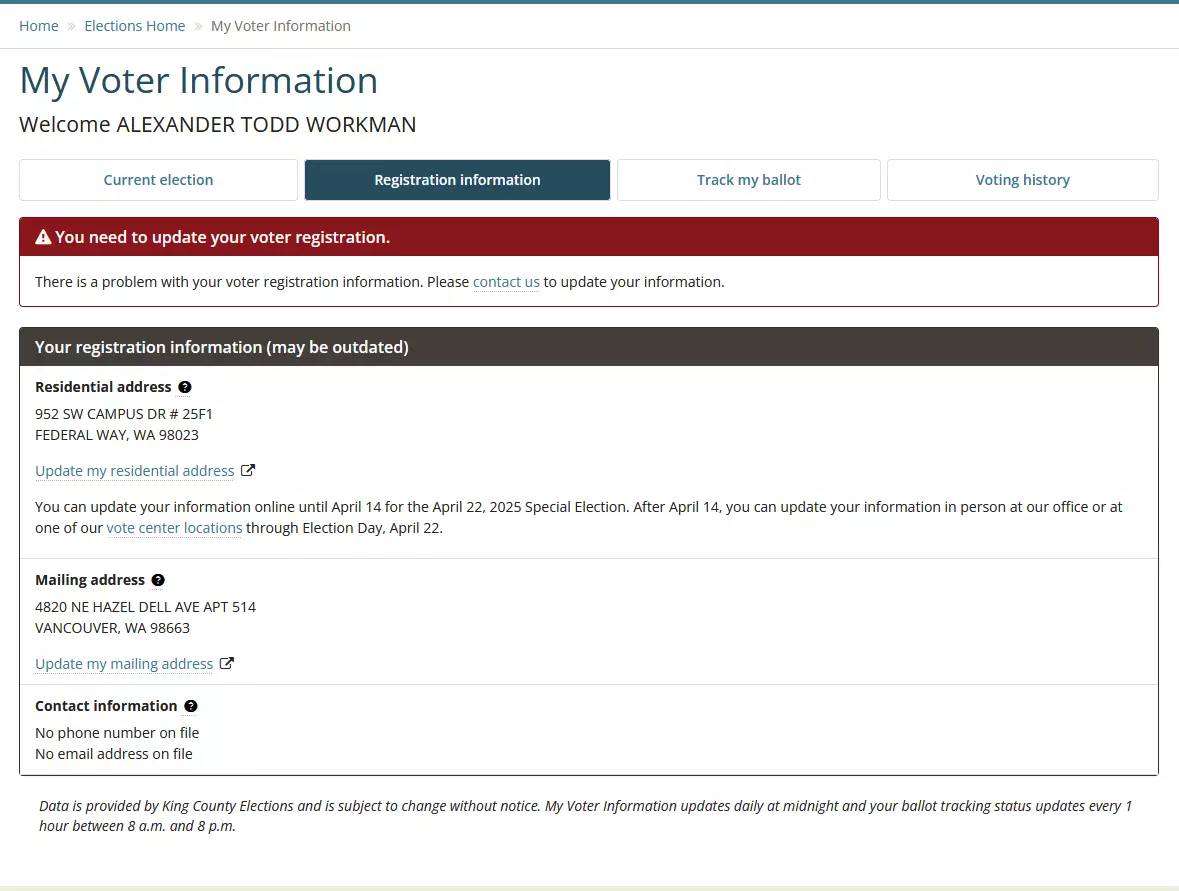Click the 'contact us' link
This screenshot has height=891, width=1179.
pos(506,282)
